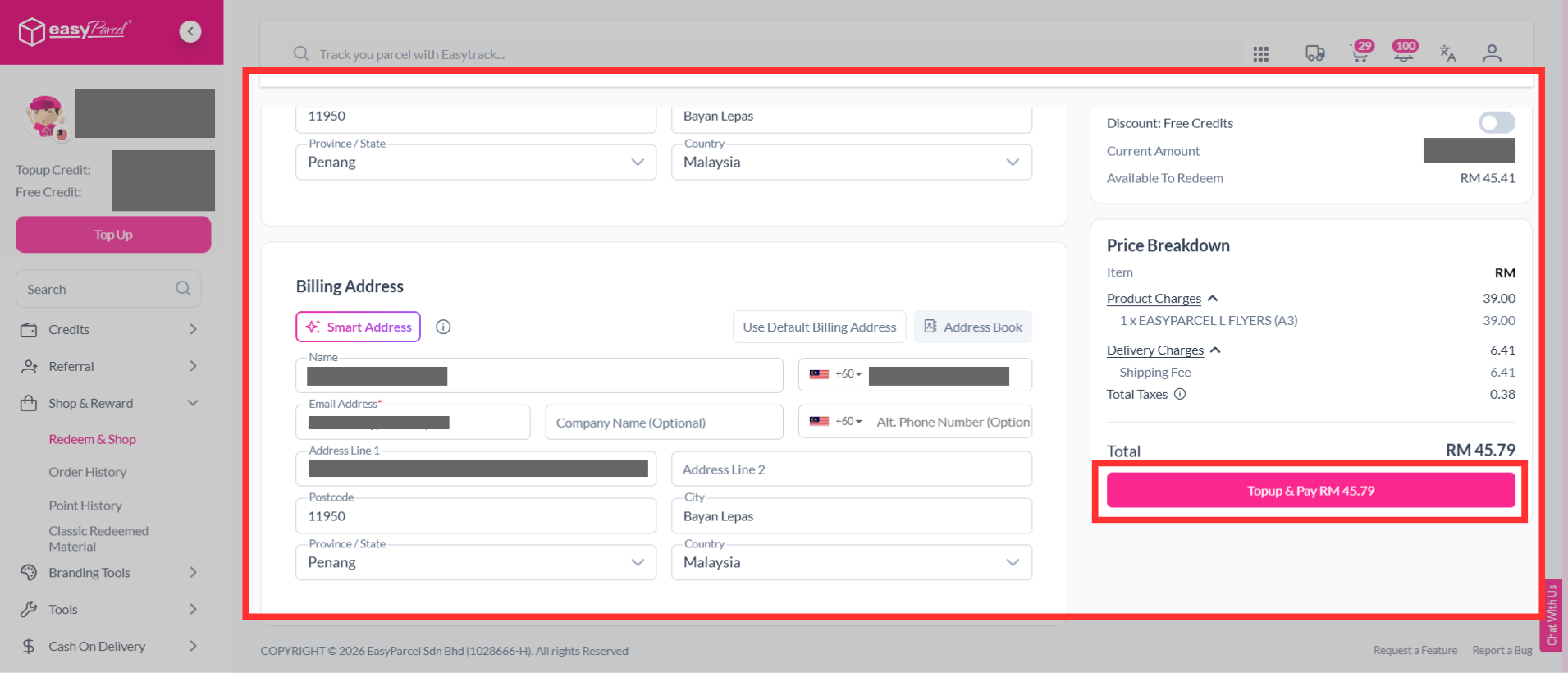This screenshot has height=673, width=1568.
Task: Open the upper Country Malaysia dropdown
Action: pos(852,163)
